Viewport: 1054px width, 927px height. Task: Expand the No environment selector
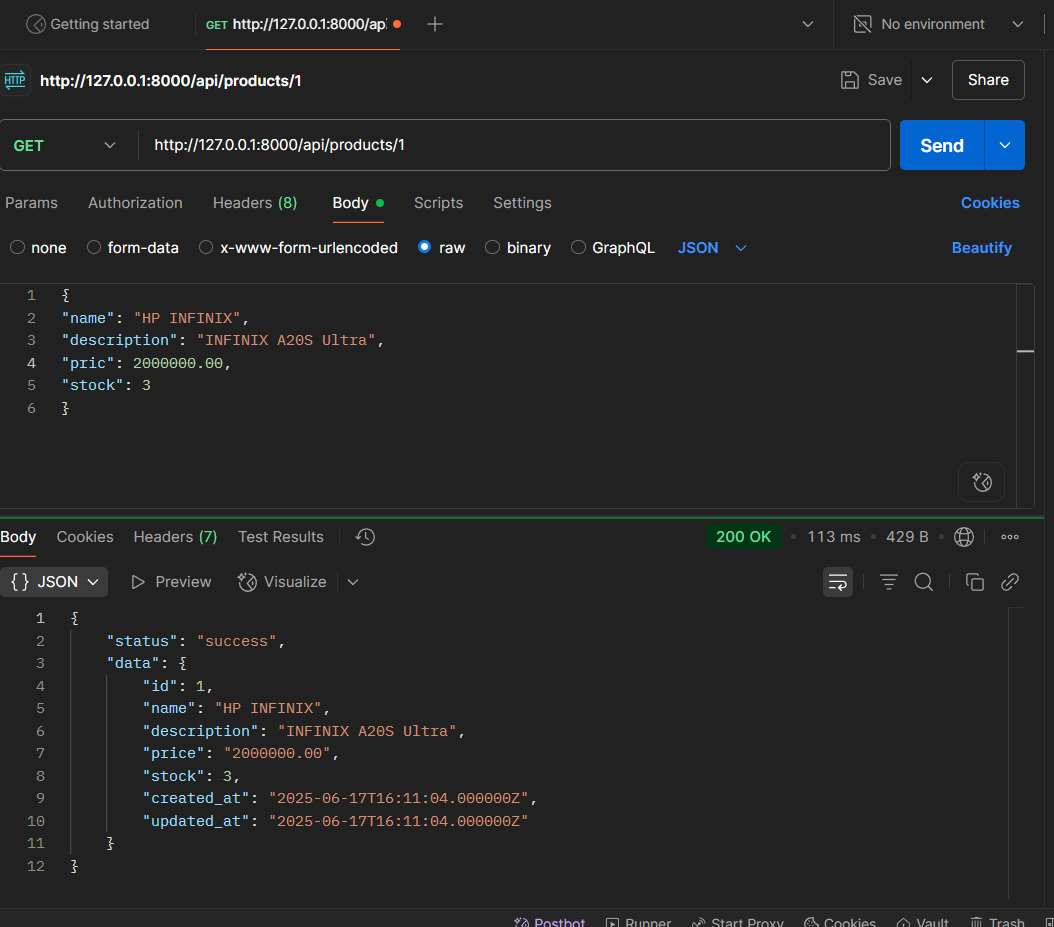937,24
